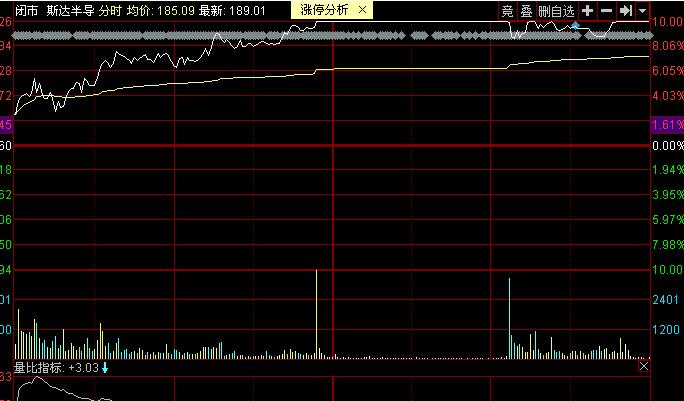
Task: Click the 0.00% axis label
Action: point(668,145)
